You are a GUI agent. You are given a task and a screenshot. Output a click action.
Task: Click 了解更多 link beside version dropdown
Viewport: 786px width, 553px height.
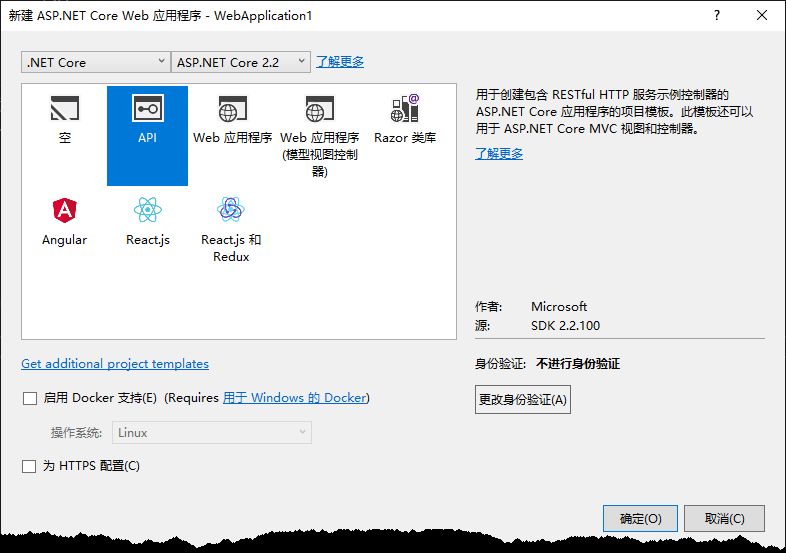tap(340, 62)
